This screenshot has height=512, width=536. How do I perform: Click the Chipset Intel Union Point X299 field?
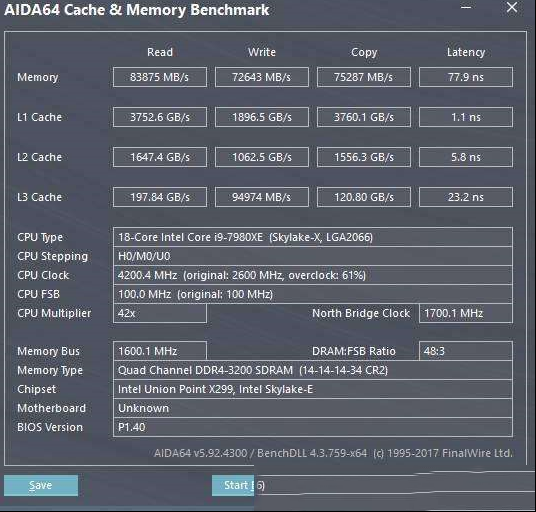[313, 389]
